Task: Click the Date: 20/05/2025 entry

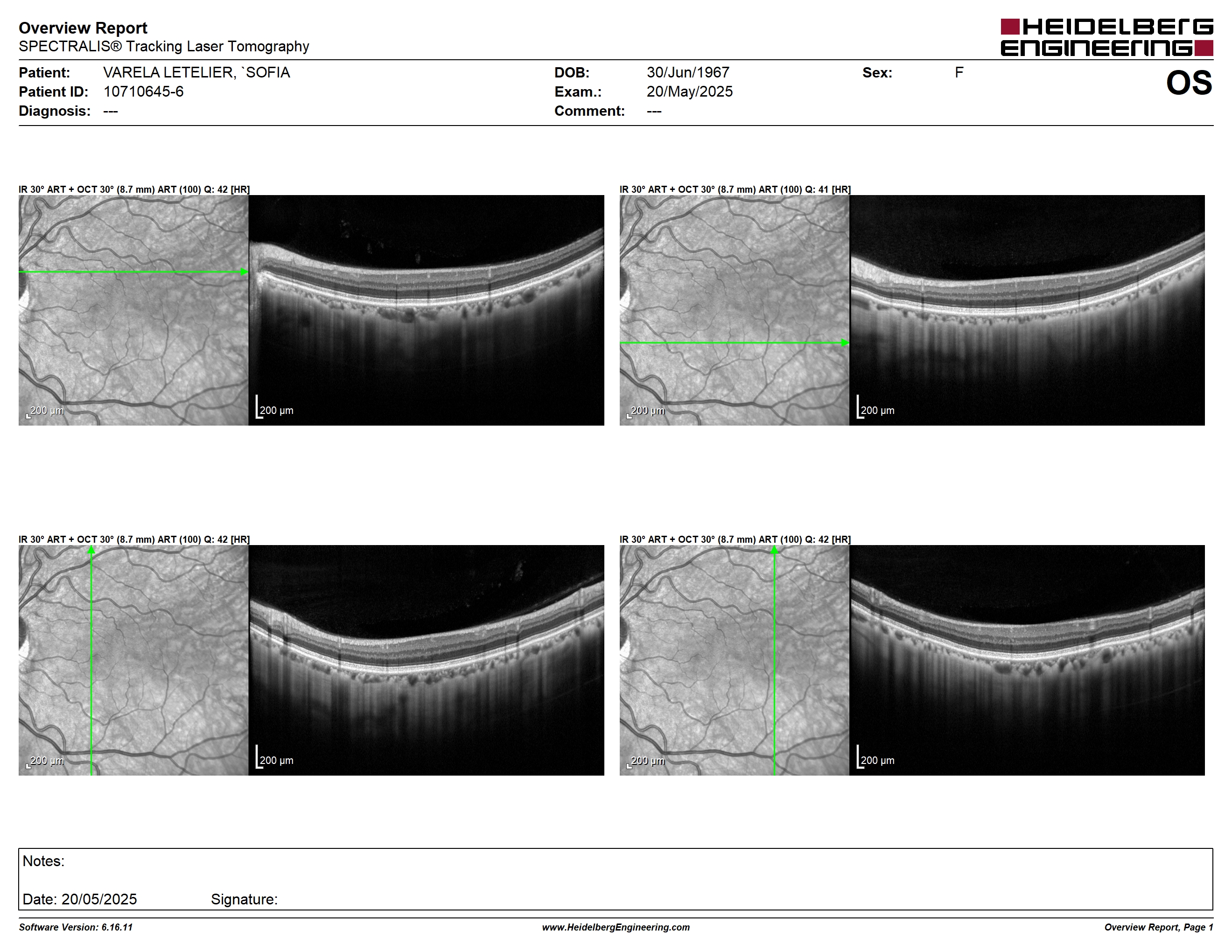Action: click(79, 899)
